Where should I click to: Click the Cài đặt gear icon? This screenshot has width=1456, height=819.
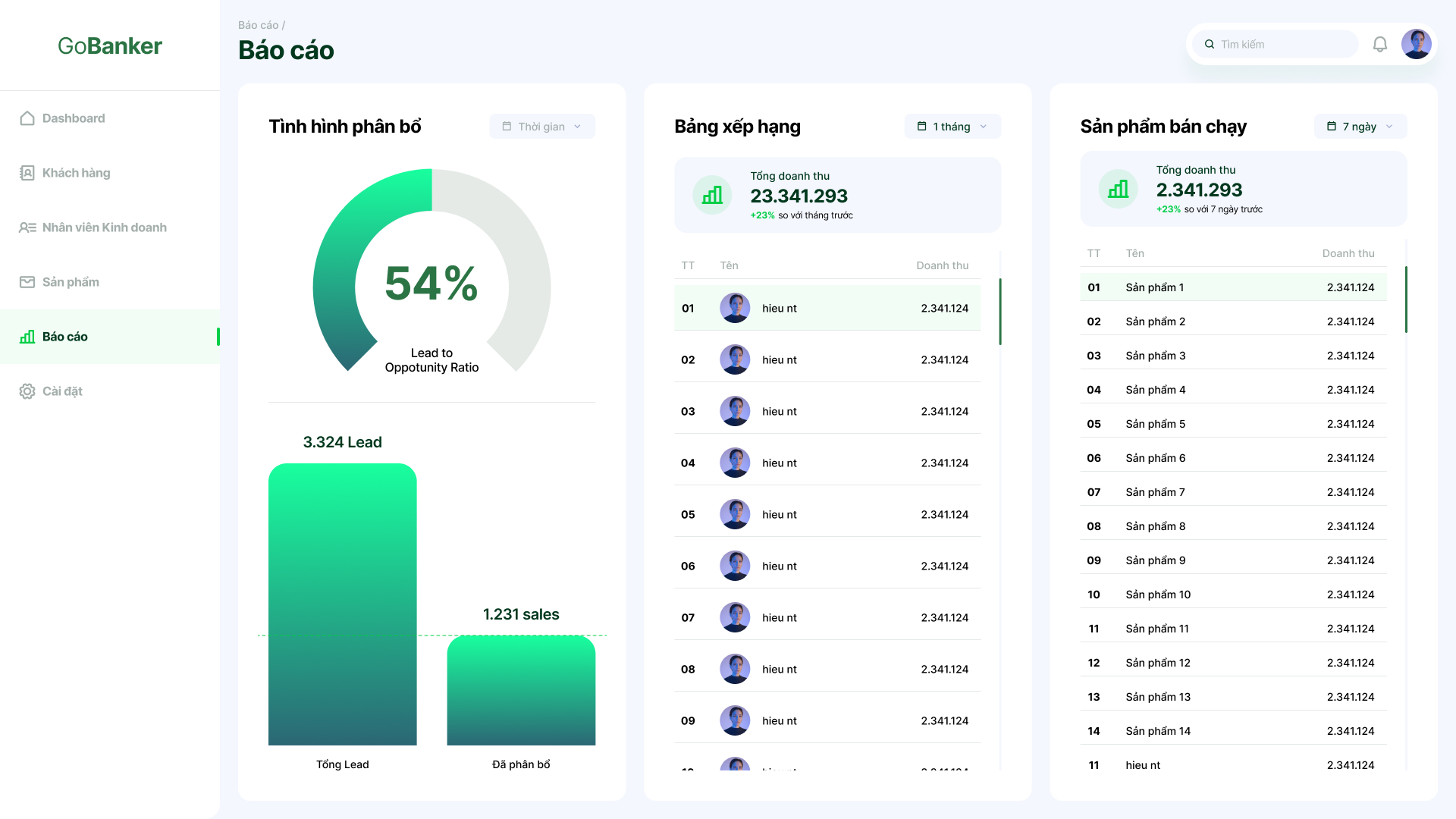click(27, 391)
